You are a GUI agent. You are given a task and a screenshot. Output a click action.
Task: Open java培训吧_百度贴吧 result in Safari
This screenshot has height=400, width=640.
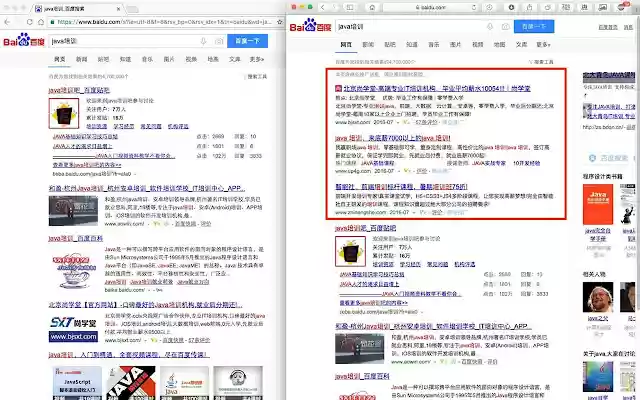tap(366, 228)
